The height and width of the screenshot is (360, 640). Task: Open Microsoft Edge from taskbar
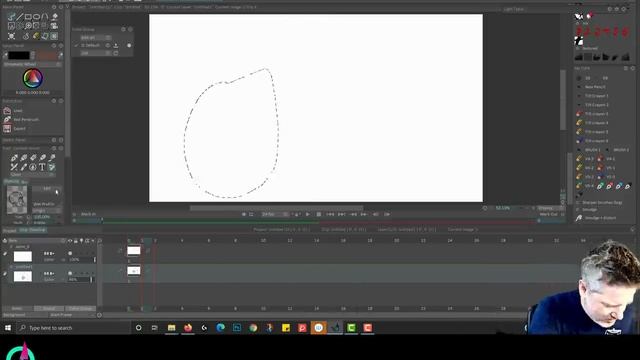click(220, 328)
